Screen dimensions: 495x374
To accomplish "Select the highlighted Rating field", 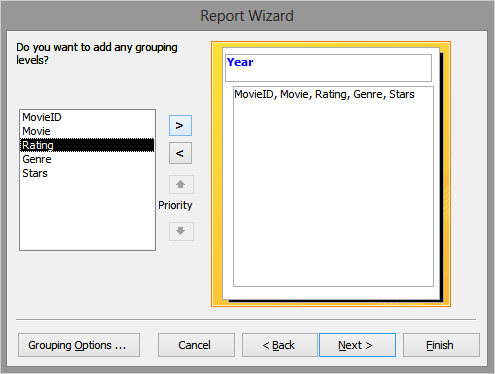I will (x=87, y=145).
